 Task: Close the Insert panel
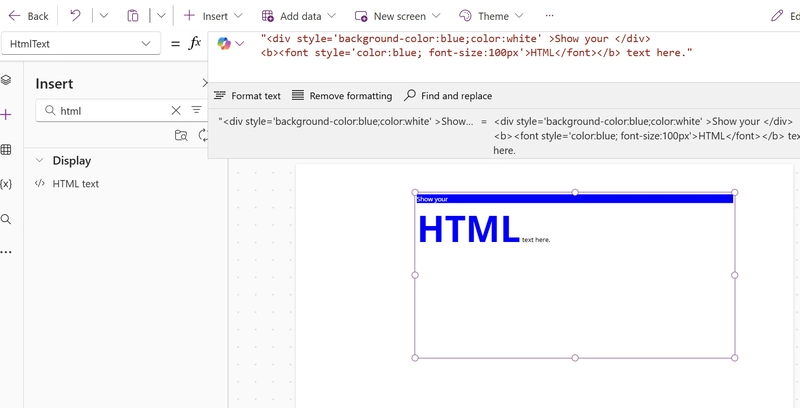pyautogui.click(x=205, y=83)
